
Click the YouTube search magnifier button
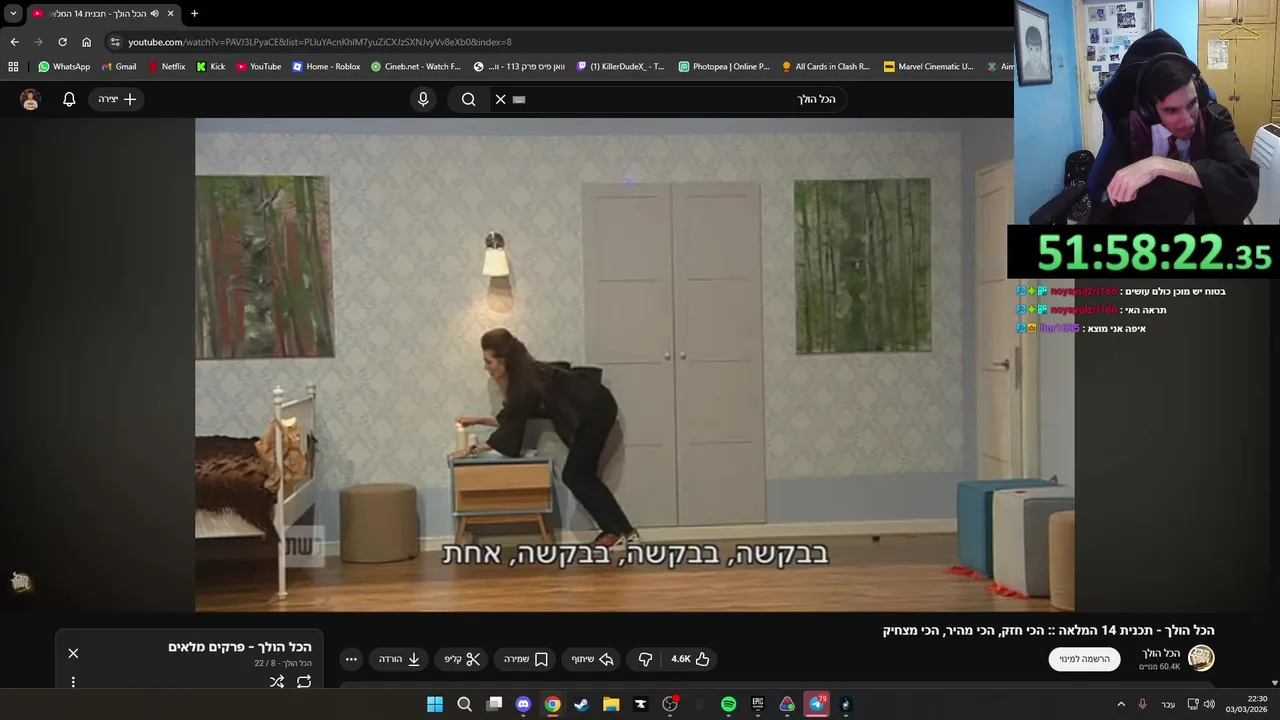coord(468,99)
